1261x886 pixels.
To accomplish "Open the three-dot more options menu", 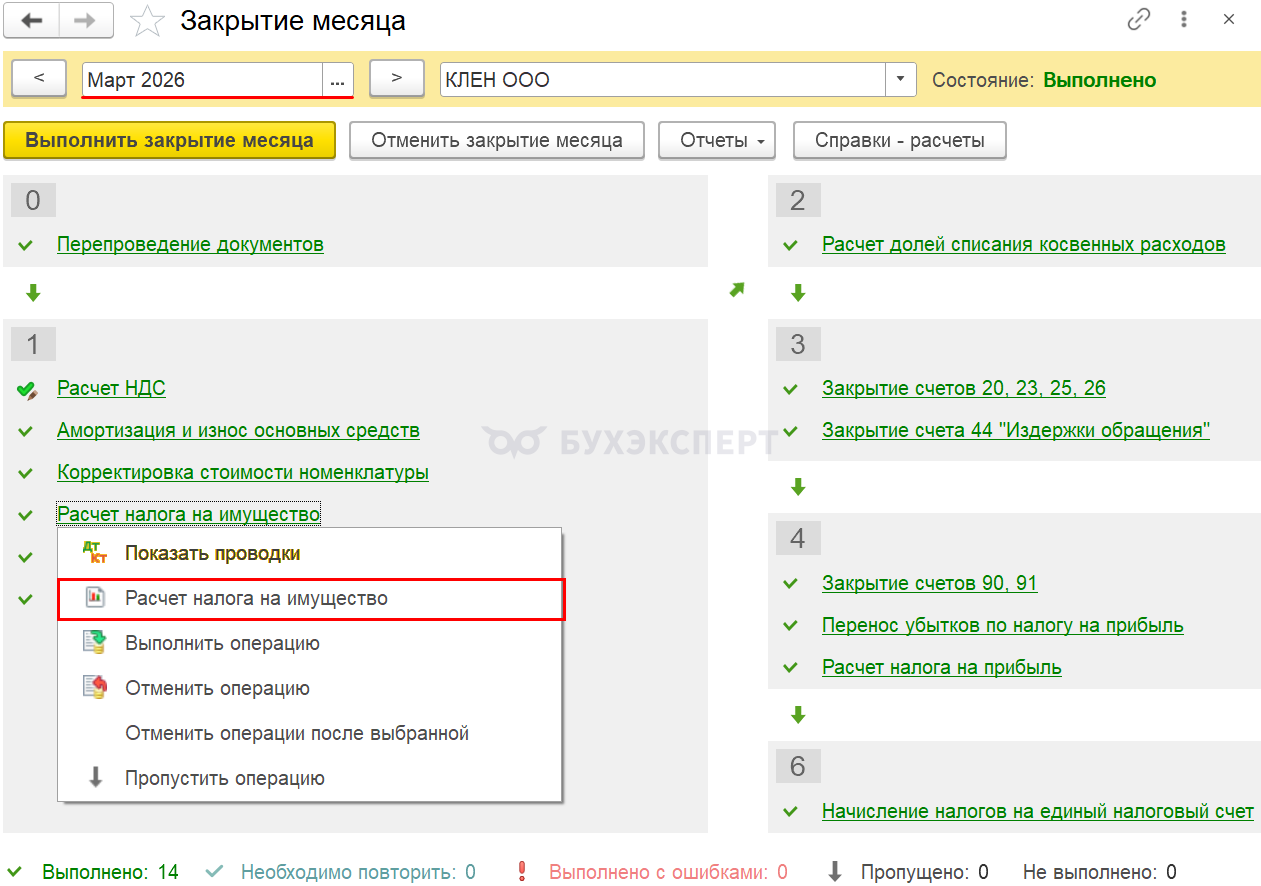I will (x=1185, y=20).
